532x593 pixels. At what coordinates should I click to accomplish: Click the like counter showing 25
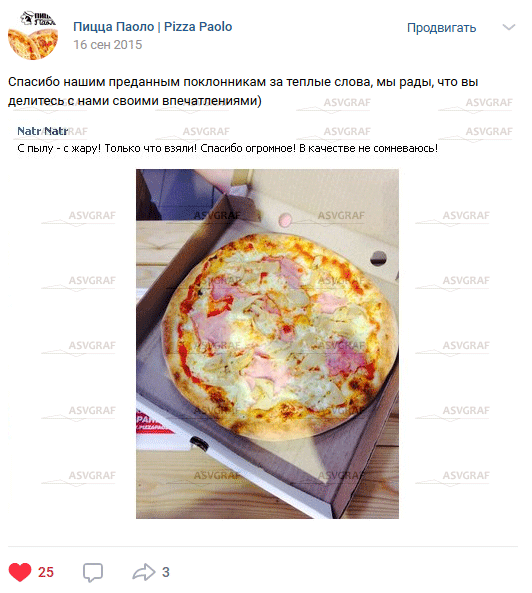point(46,572)
